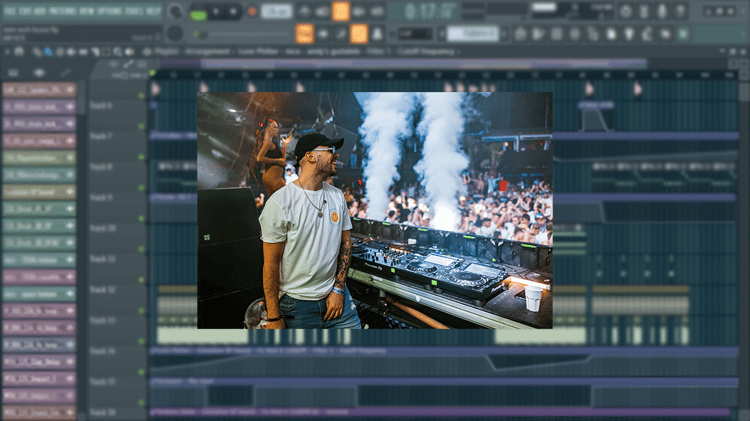750x421 pixels.
Task: Click the Play button in the transport
Action: (216, 11)
